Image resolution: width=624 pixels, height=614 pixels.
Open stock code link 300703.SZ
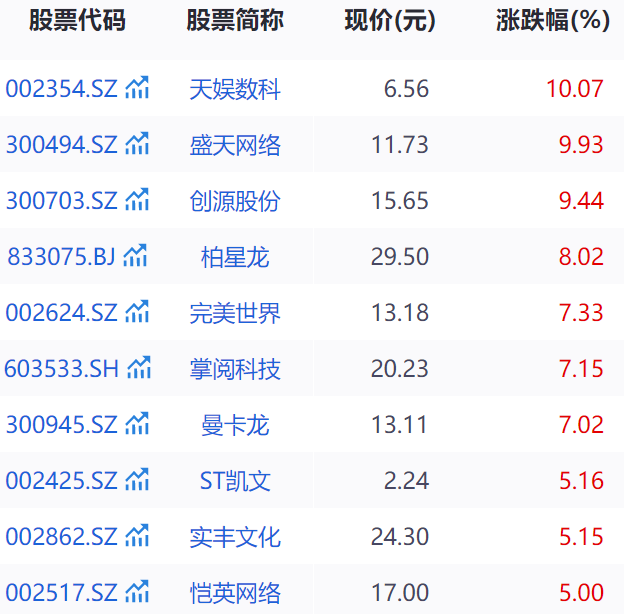pyautogui.click(x=62, y=201)
